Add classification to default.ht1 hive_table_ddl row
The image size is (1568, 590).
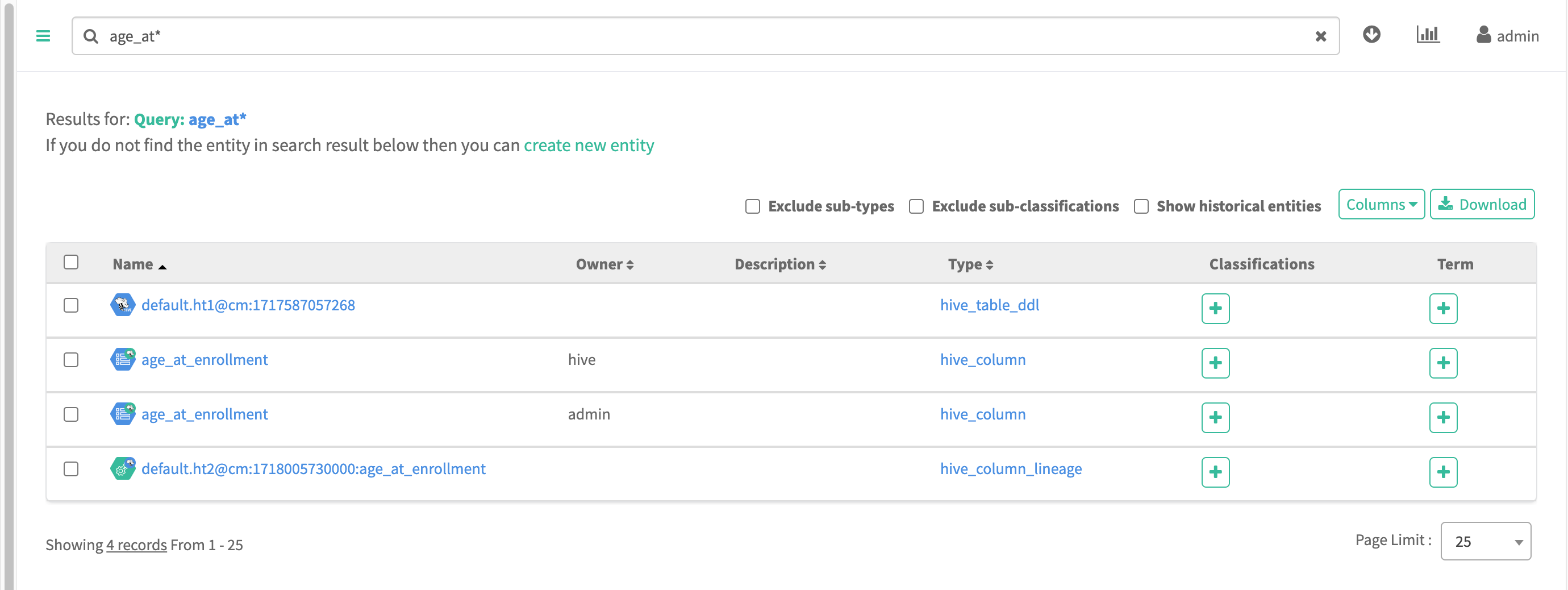(x=1215, y=308)
